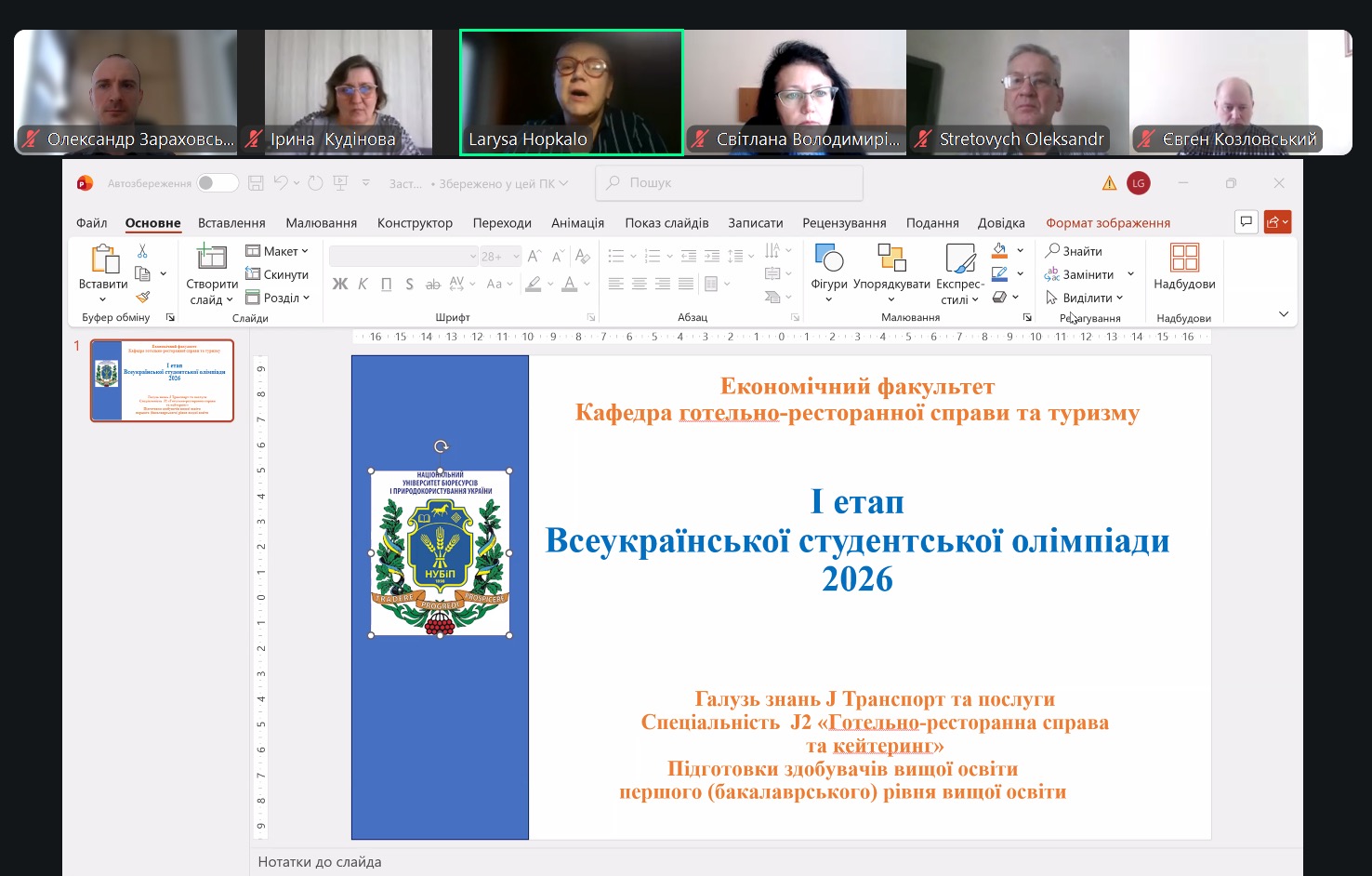The image size is (1372, 876).
Task: Toggle text shadow S formatting
Action: click(x=409, y=284)
